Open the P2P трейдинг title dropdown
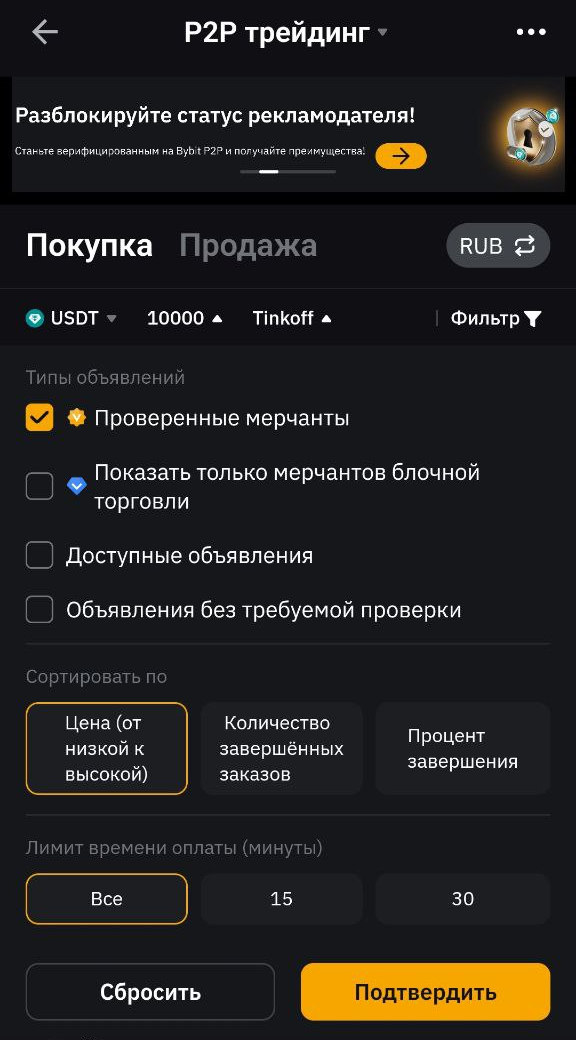The width and height of the screenshot is (576, 1040). pos(383,31)
